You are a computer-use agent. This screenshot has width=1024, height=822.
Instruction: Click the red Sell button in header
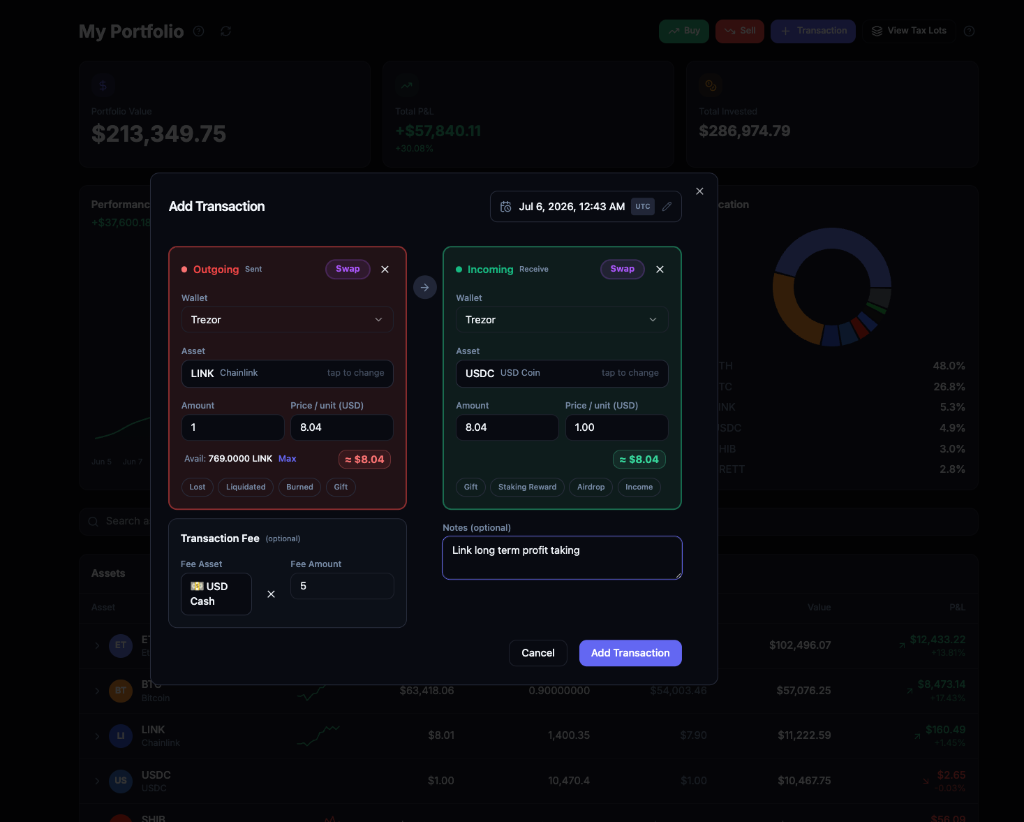coord(740,31)
